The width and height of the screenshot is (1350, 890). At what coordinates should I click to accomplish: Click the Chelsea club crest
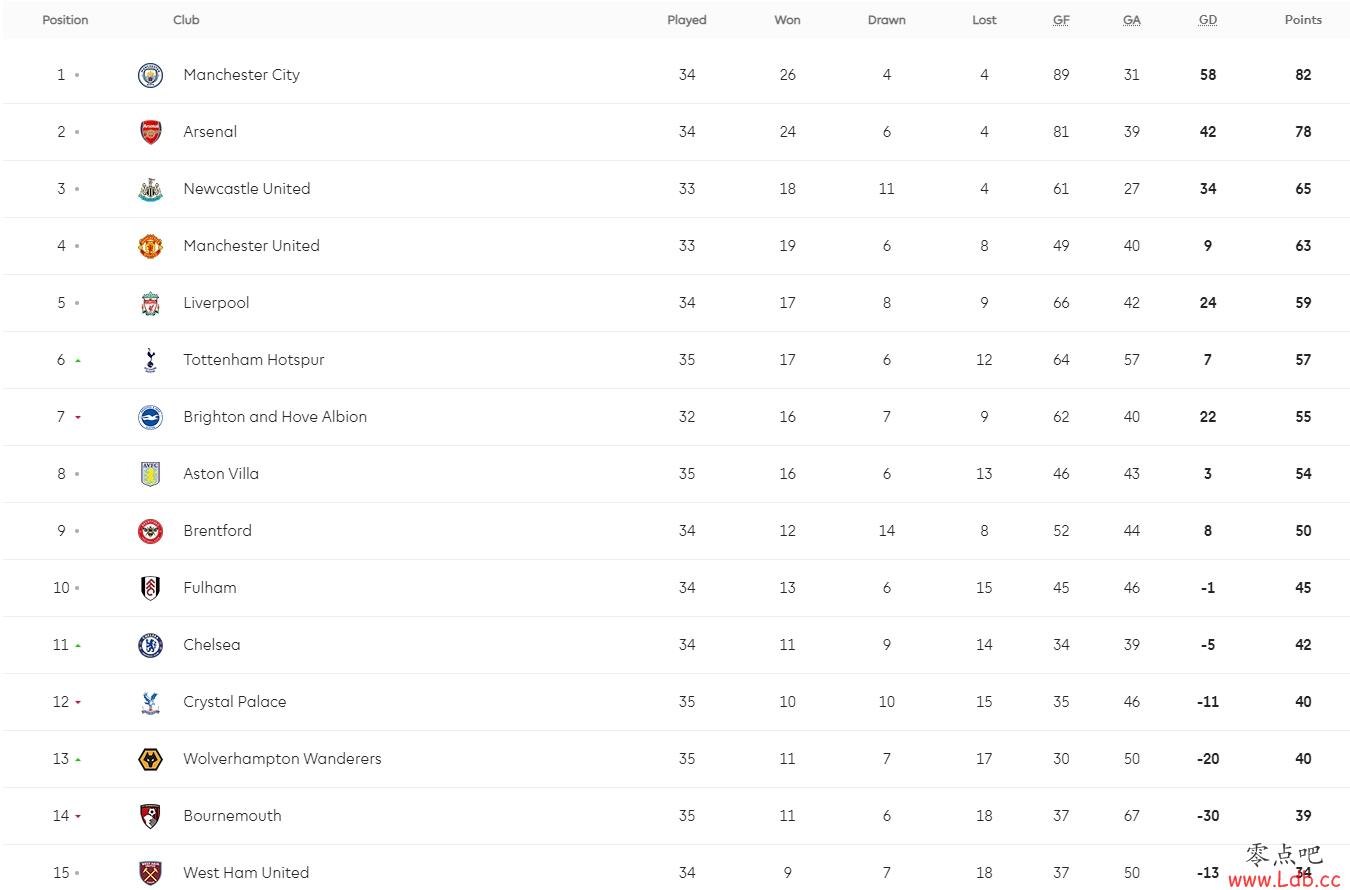[x=150, y=645]
